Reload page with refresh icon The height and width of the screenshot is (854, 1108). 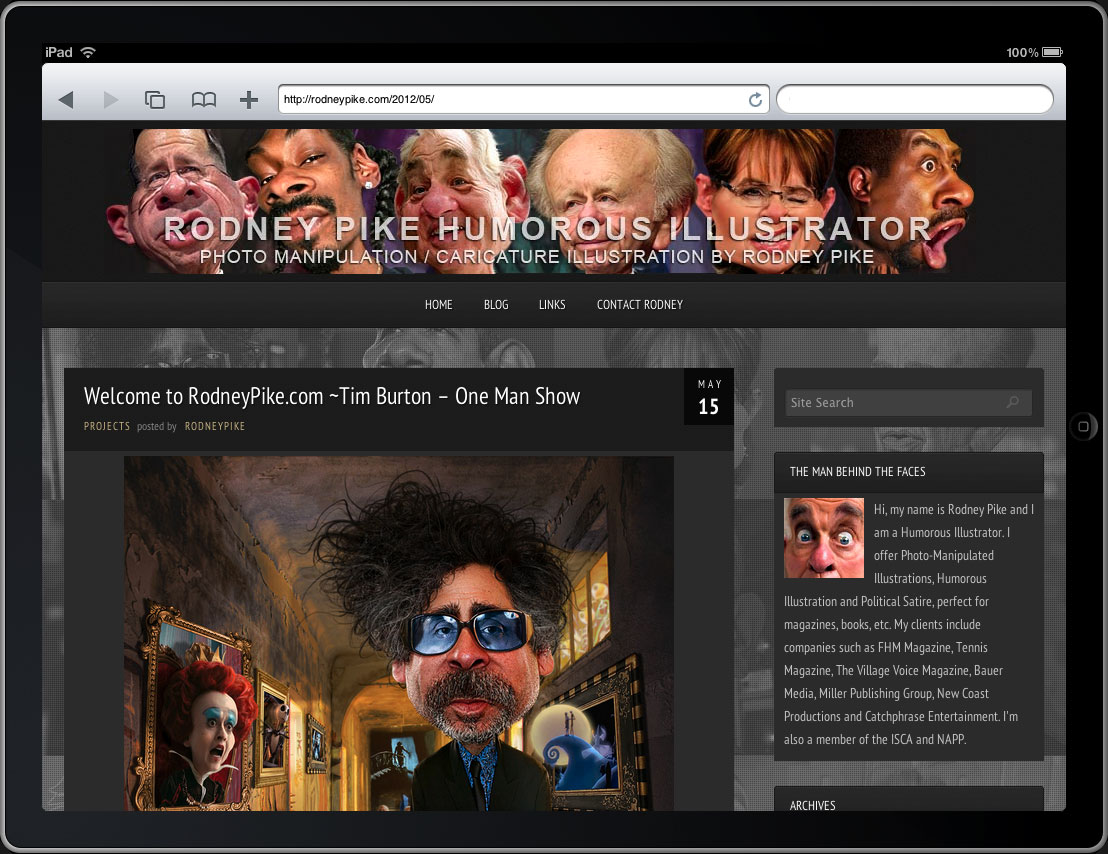click(x=755, y=100)
